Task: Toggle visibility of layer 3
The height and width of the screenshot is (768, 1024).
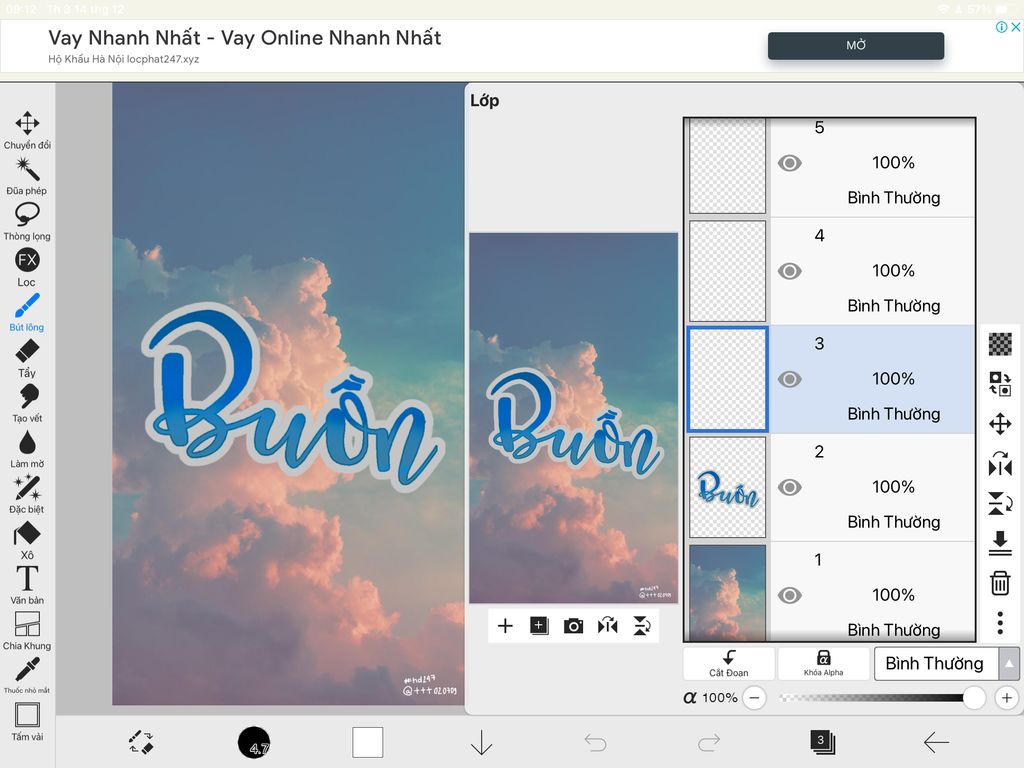Action: click(x=790, y=379)
